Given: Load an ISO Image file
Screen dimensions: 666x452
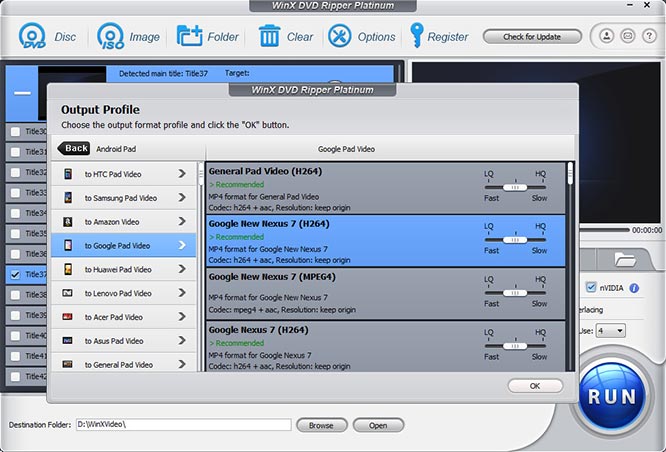Looking at the screenshot, I should pos(111,36).
